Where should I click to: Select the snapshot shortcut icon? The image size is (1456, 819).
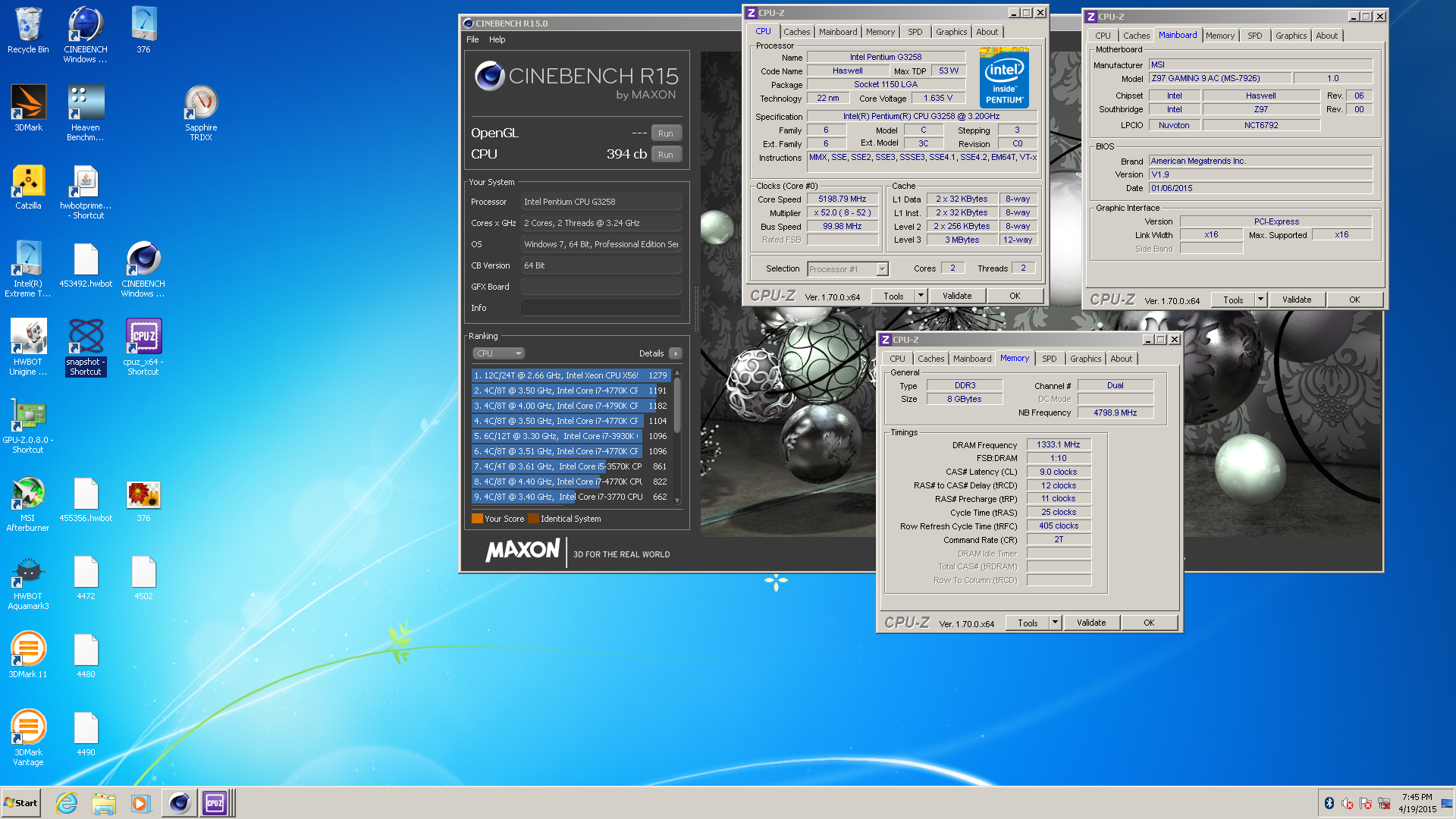coord(86,347)
